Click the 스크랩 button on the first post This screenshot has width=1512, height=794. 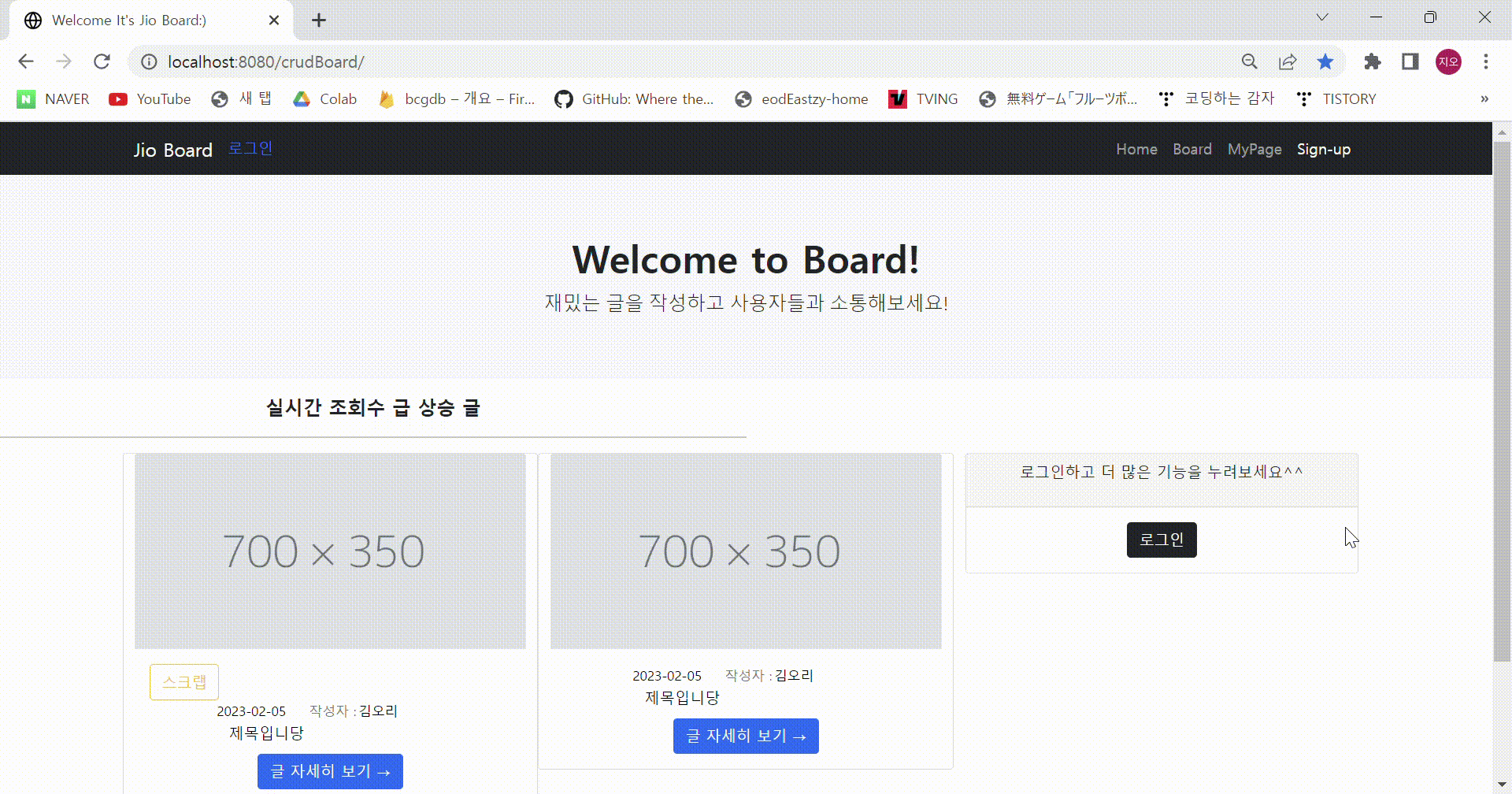click(x=183, y=681)
